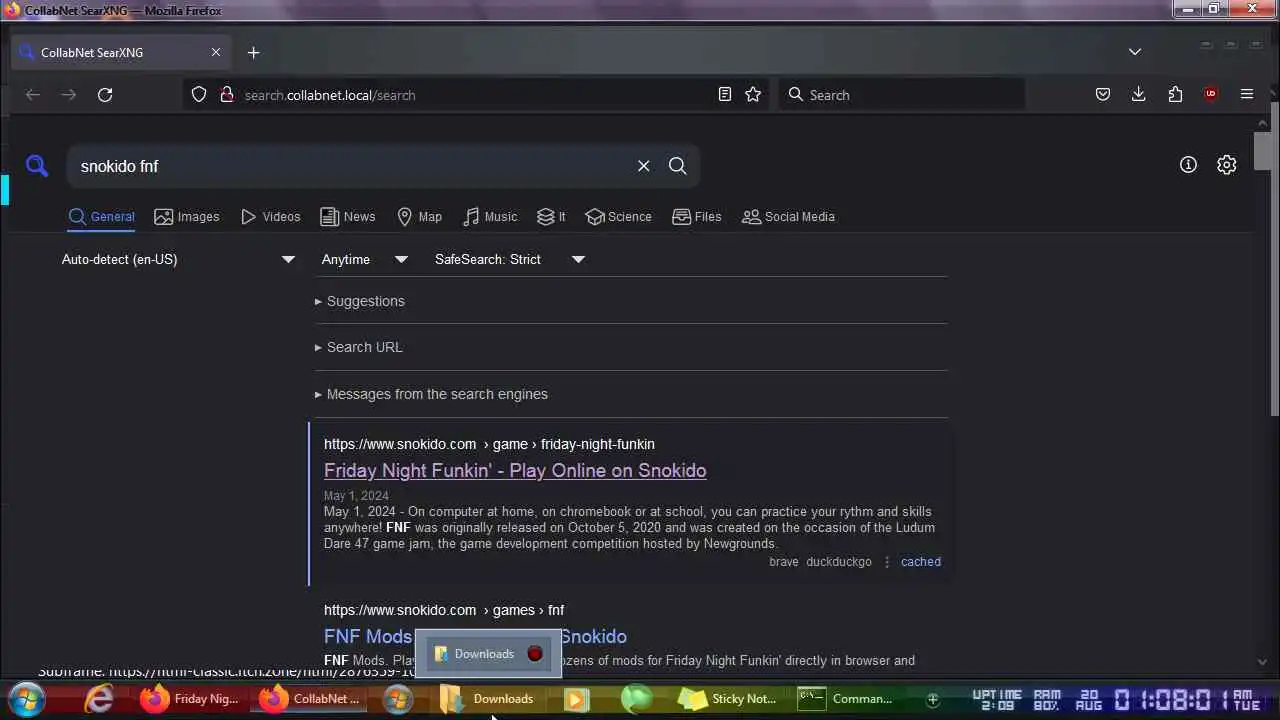List all tabs with the chevron
1280x720 pixels.
pos(1135,52)
